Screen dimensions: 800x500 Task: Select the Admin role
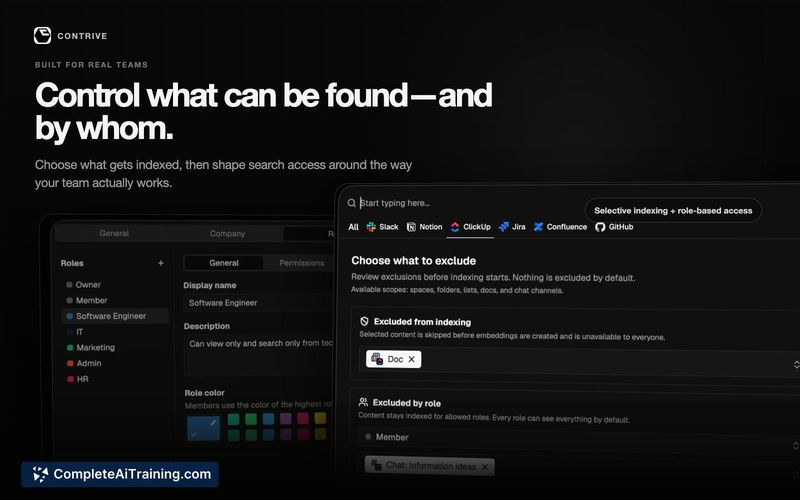click(115, 363)
